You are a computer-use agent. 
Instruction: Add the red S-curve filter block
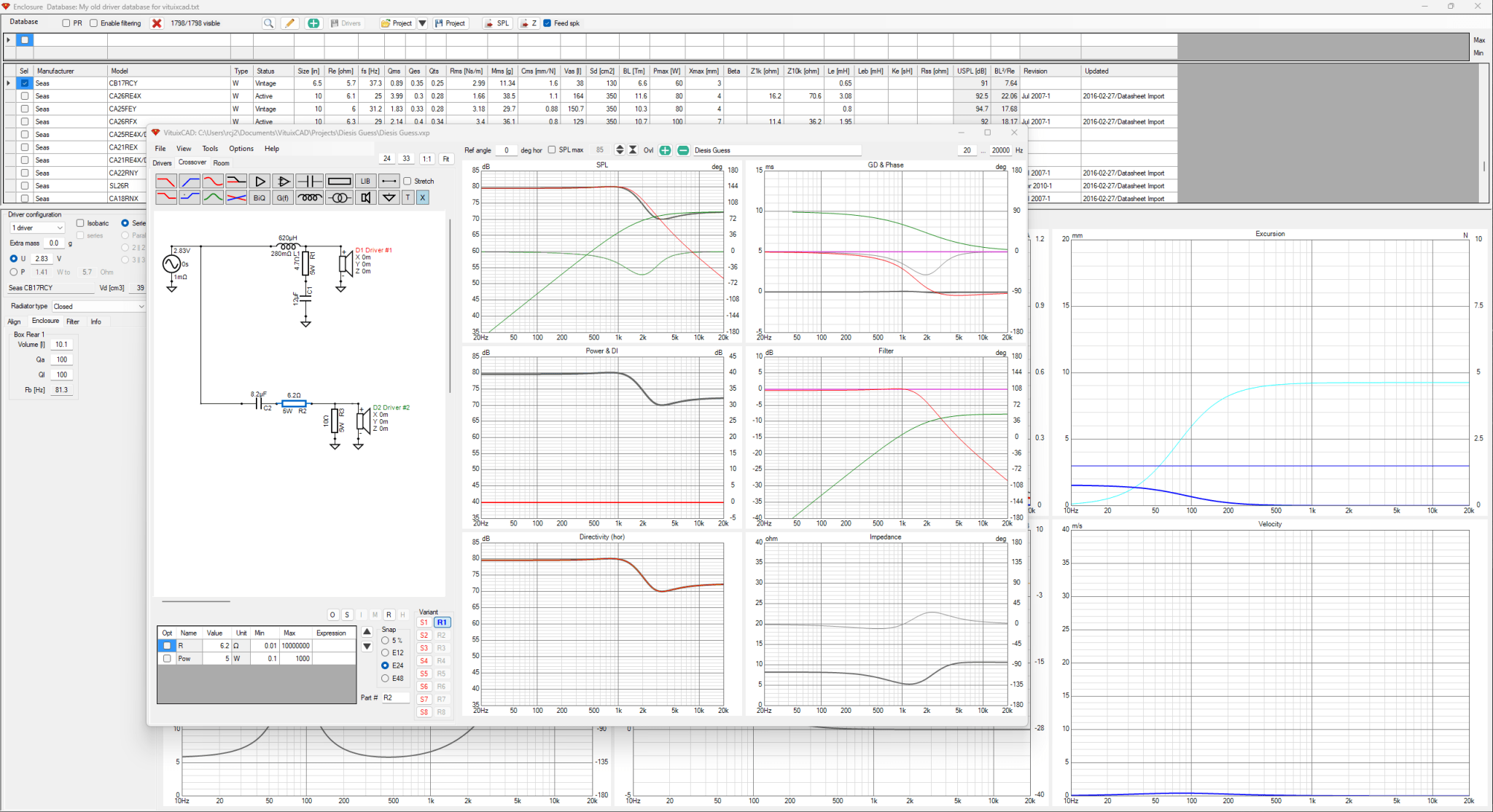(x=213, y=181)
